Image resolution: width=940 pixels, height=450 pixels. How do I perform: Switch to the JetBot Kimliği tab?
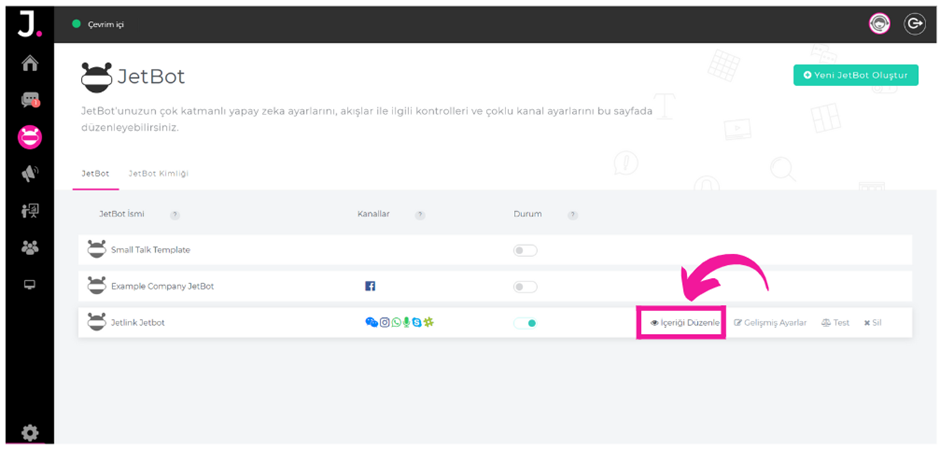158,174
